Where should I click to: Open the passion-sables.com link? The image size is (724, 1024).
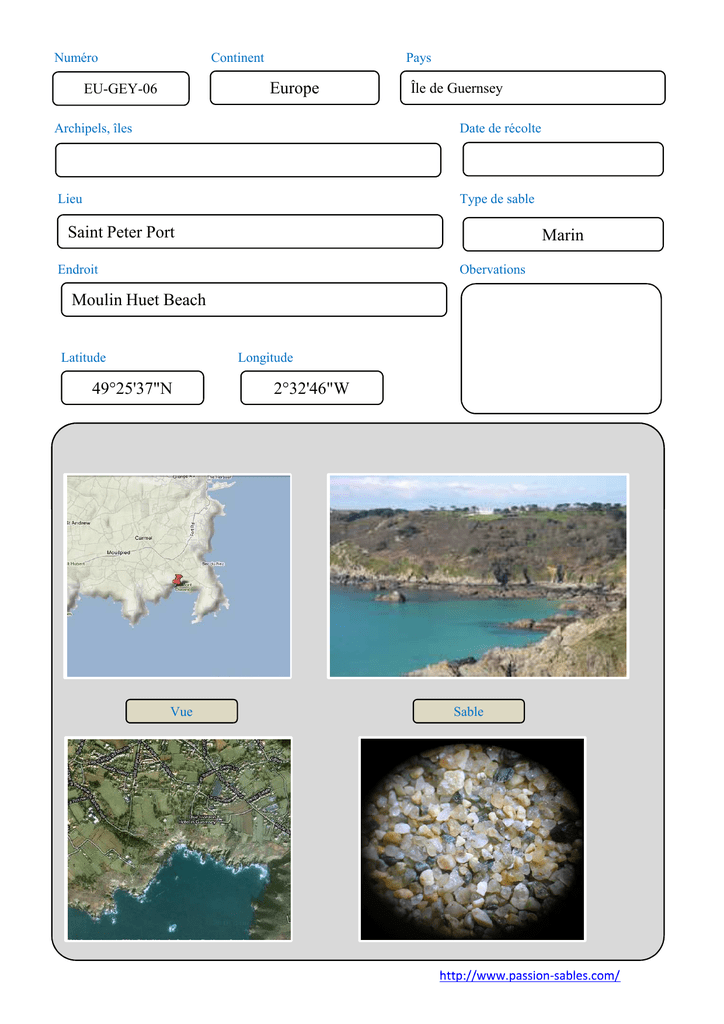[529, 975]
